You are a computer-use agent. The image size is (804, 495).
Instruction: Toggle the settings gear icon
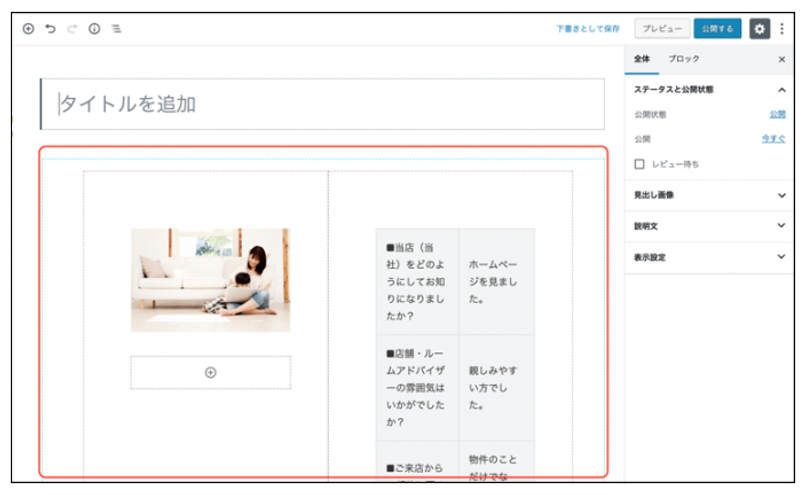(x=760, y=29)
